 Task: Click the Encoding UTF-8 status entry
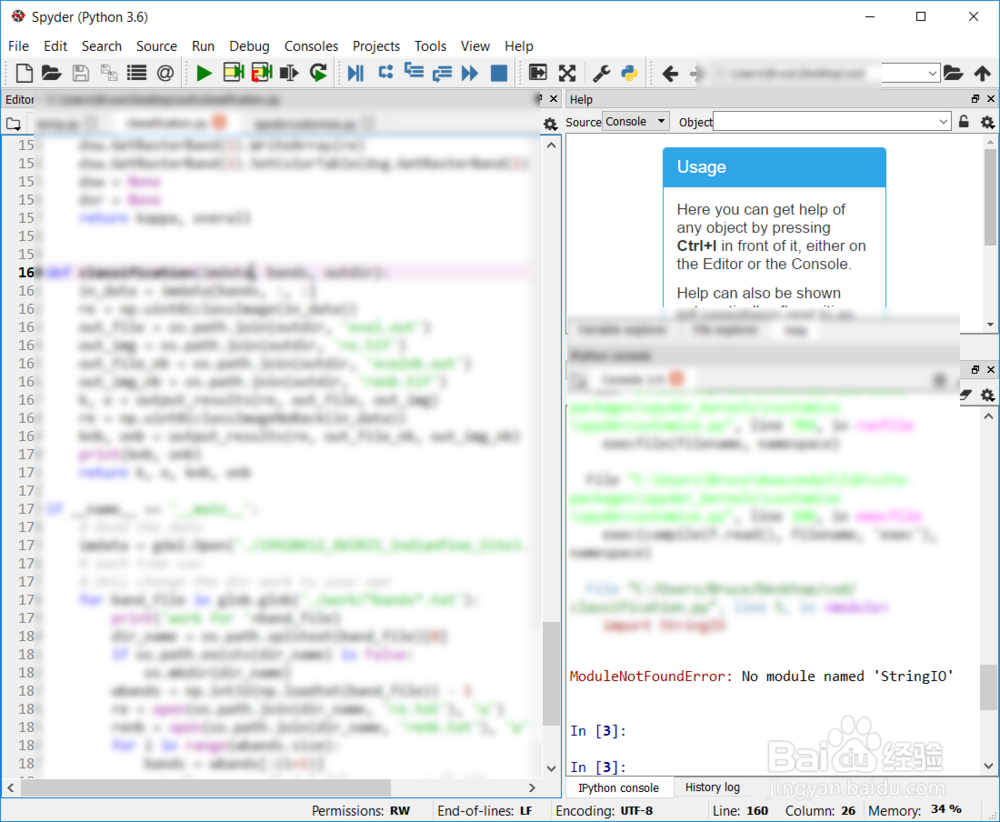pyautogui.click(x=604, y=811)
